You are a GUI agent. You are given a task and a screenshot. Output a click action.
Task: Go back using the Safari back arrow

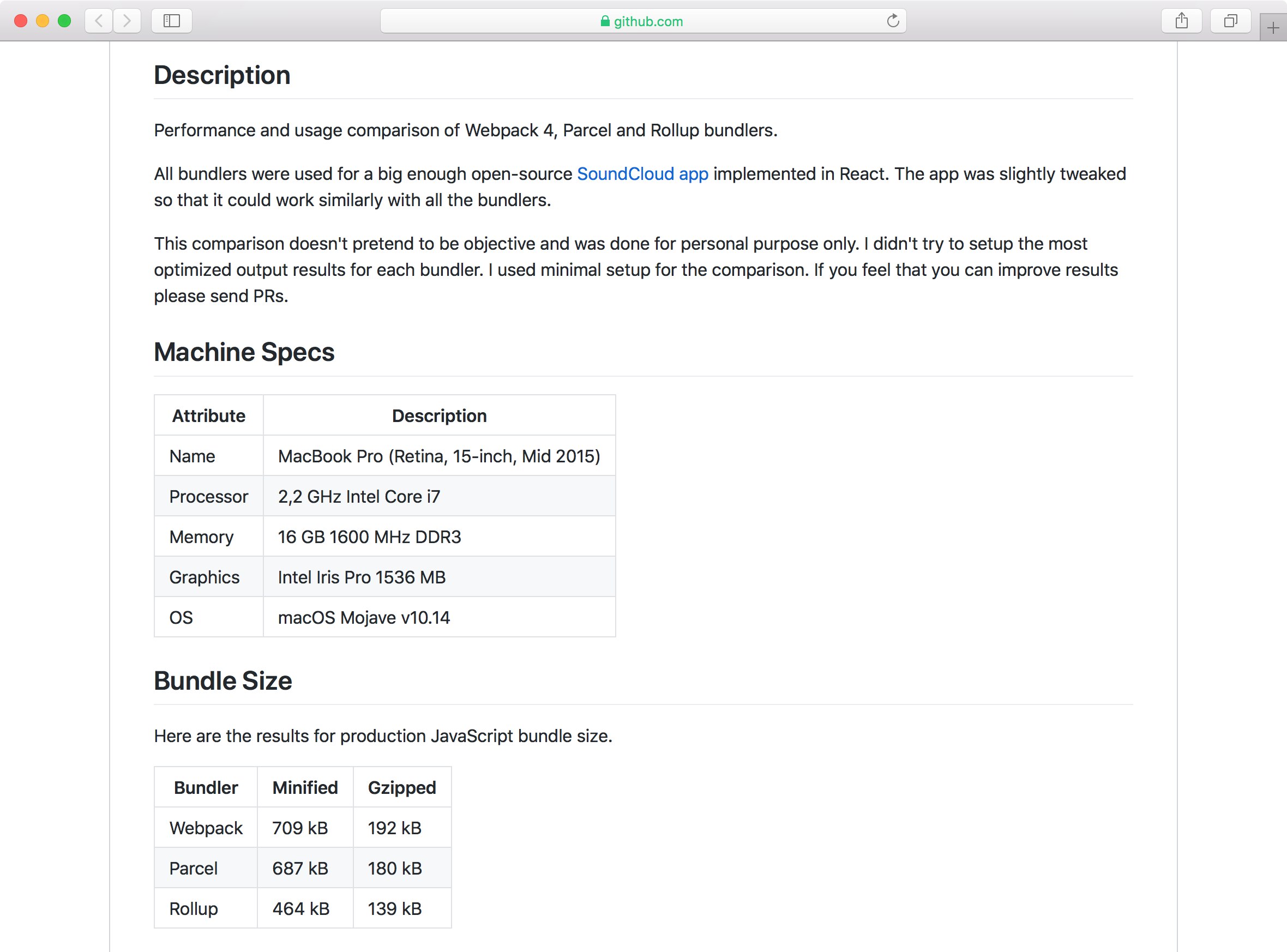click(x=99, y=21)
